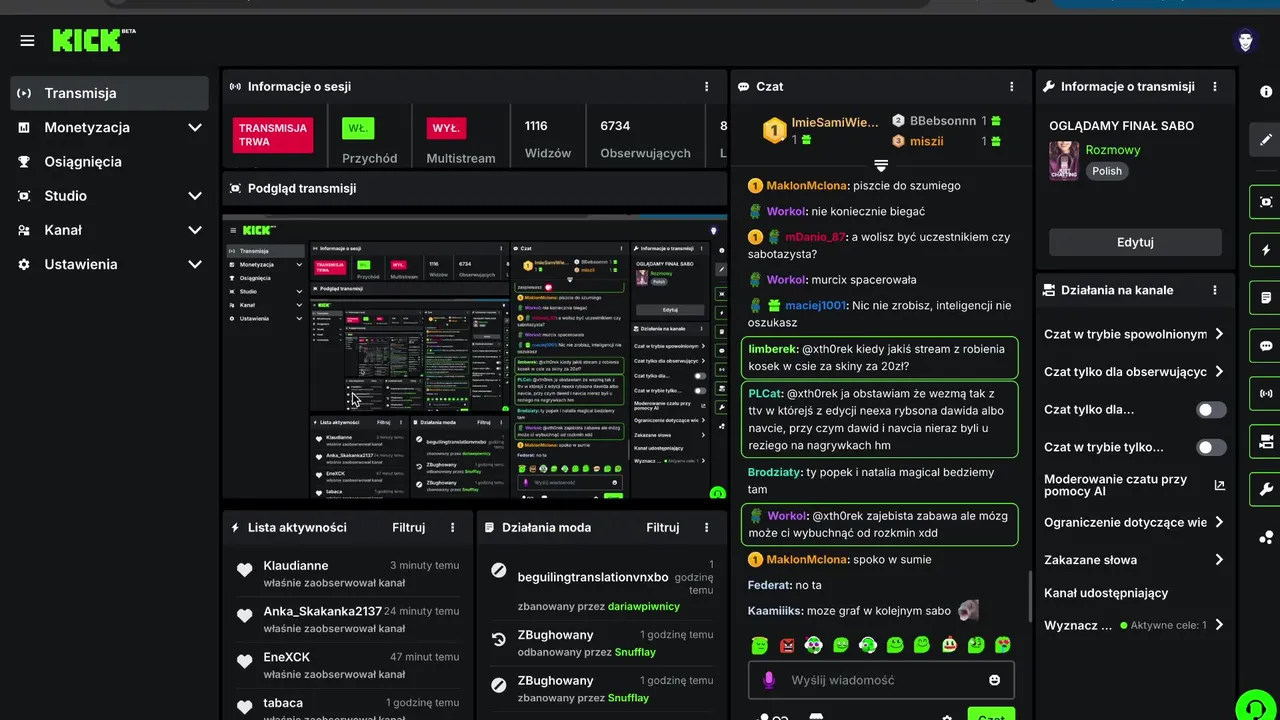Screen dimensions: 1280x720
Task: Open the Osiągnięcia sidebar item
Action: pos(110,161)
